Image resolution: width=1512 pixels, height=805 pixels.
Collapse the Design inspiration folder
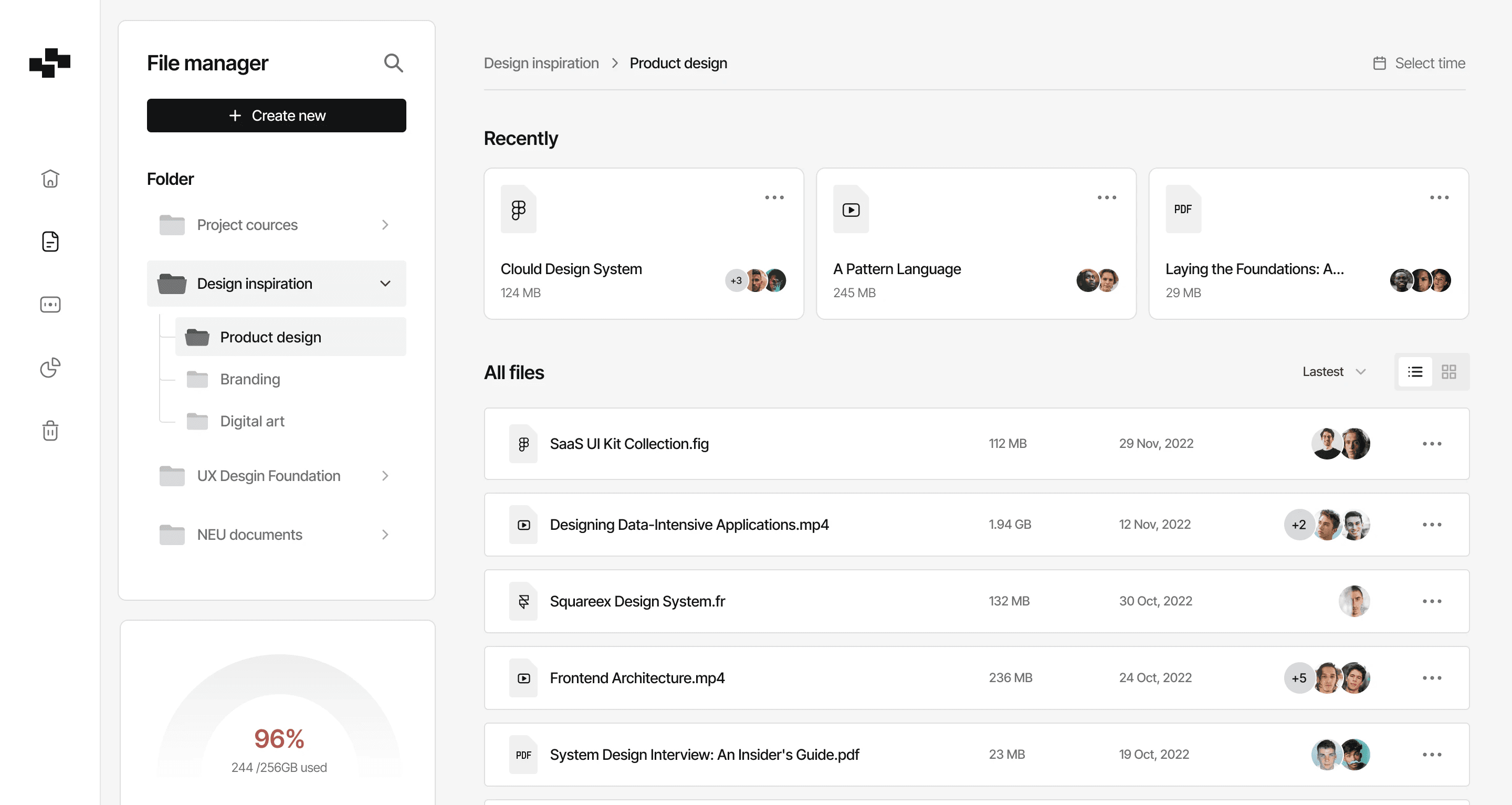tap(385, 284)
